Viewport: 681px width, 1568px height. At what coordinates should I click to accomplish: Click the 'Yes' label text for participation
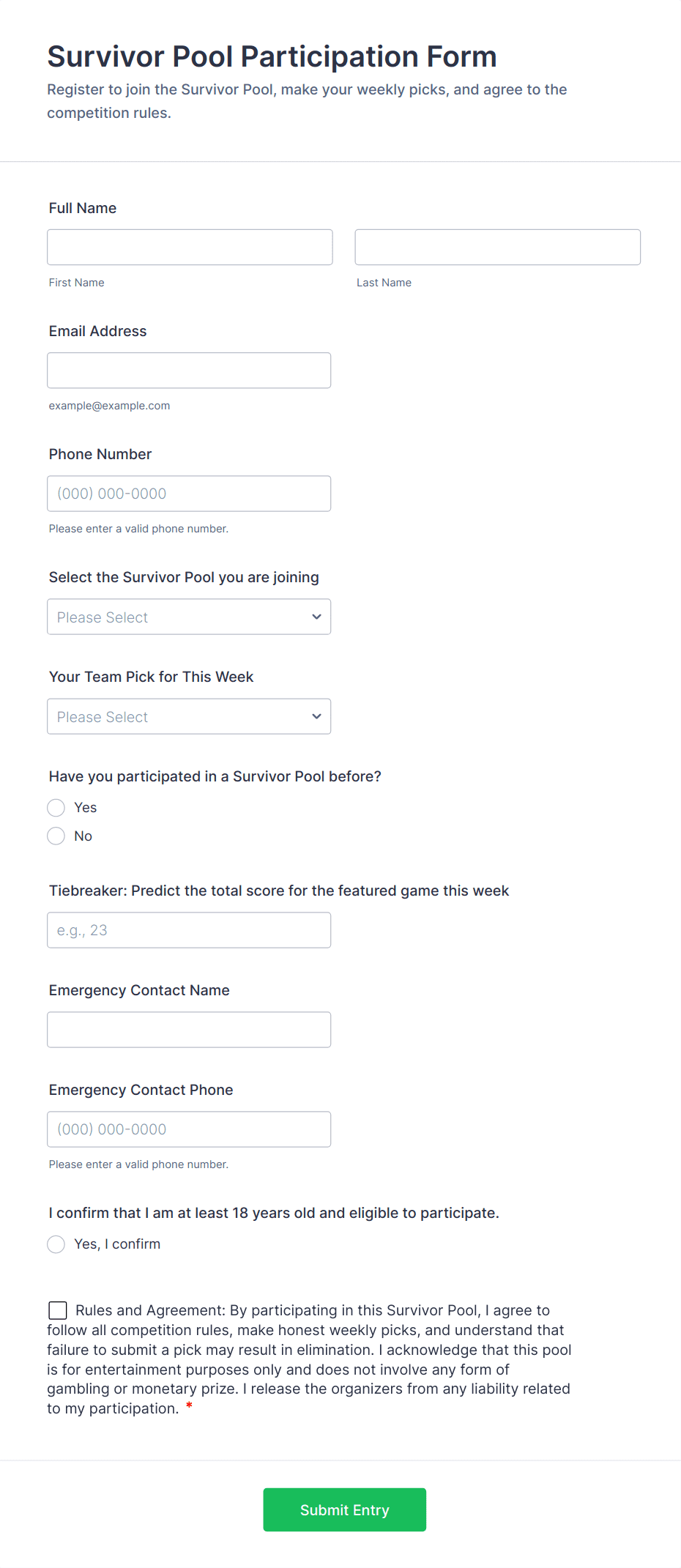pos(86,808)
